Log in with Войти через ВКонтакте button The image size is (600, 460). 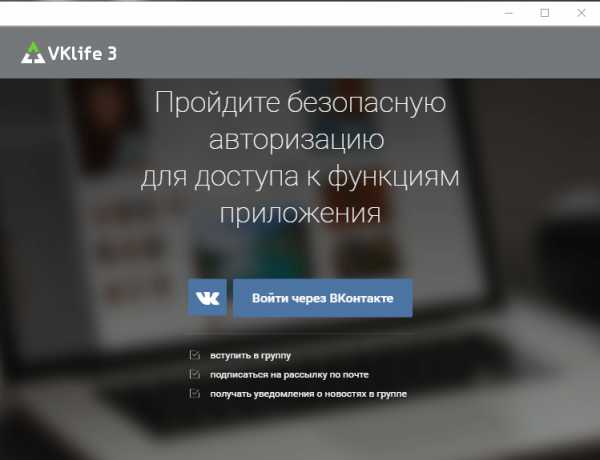[323, 298]
